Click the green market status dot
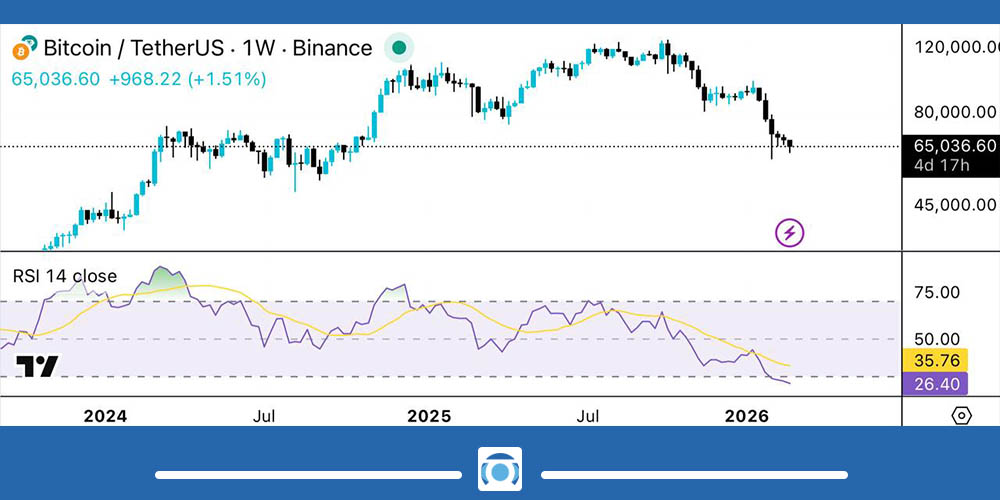Viewport: 1000px width, 500px height. click(399, 47)
